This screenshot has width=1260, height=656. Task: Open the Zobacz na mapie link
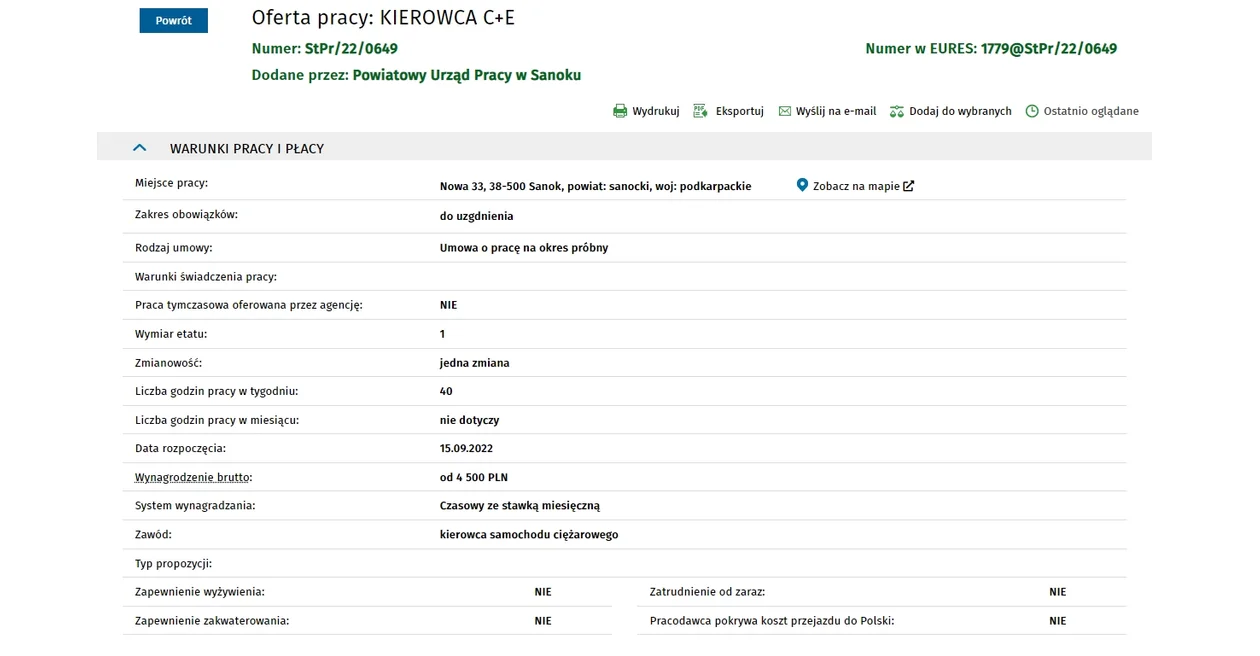pyautogui.click(x=856, y=186)
